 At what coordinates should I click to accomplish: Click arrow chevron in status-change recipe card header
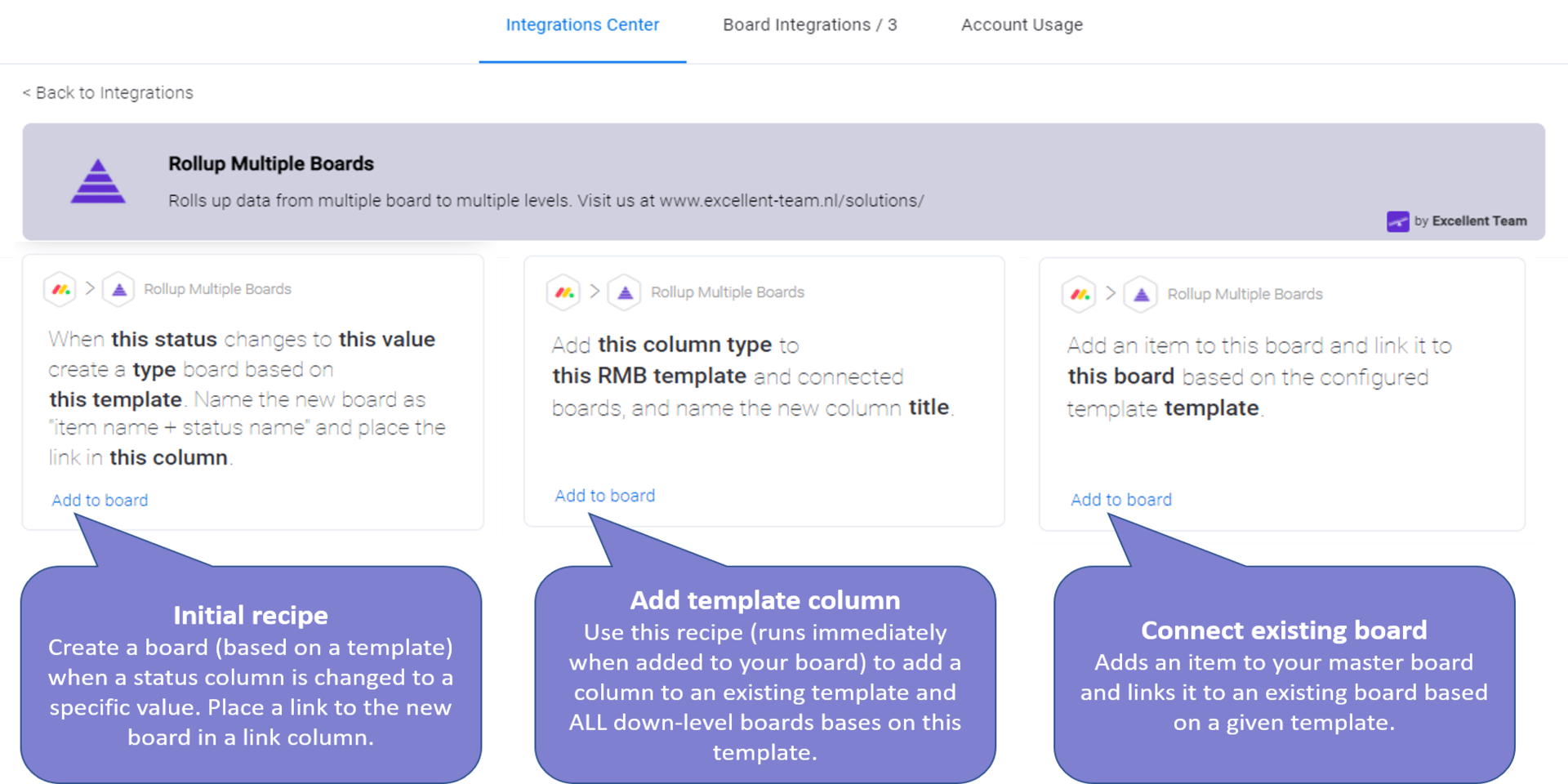(x=90, y=288)
